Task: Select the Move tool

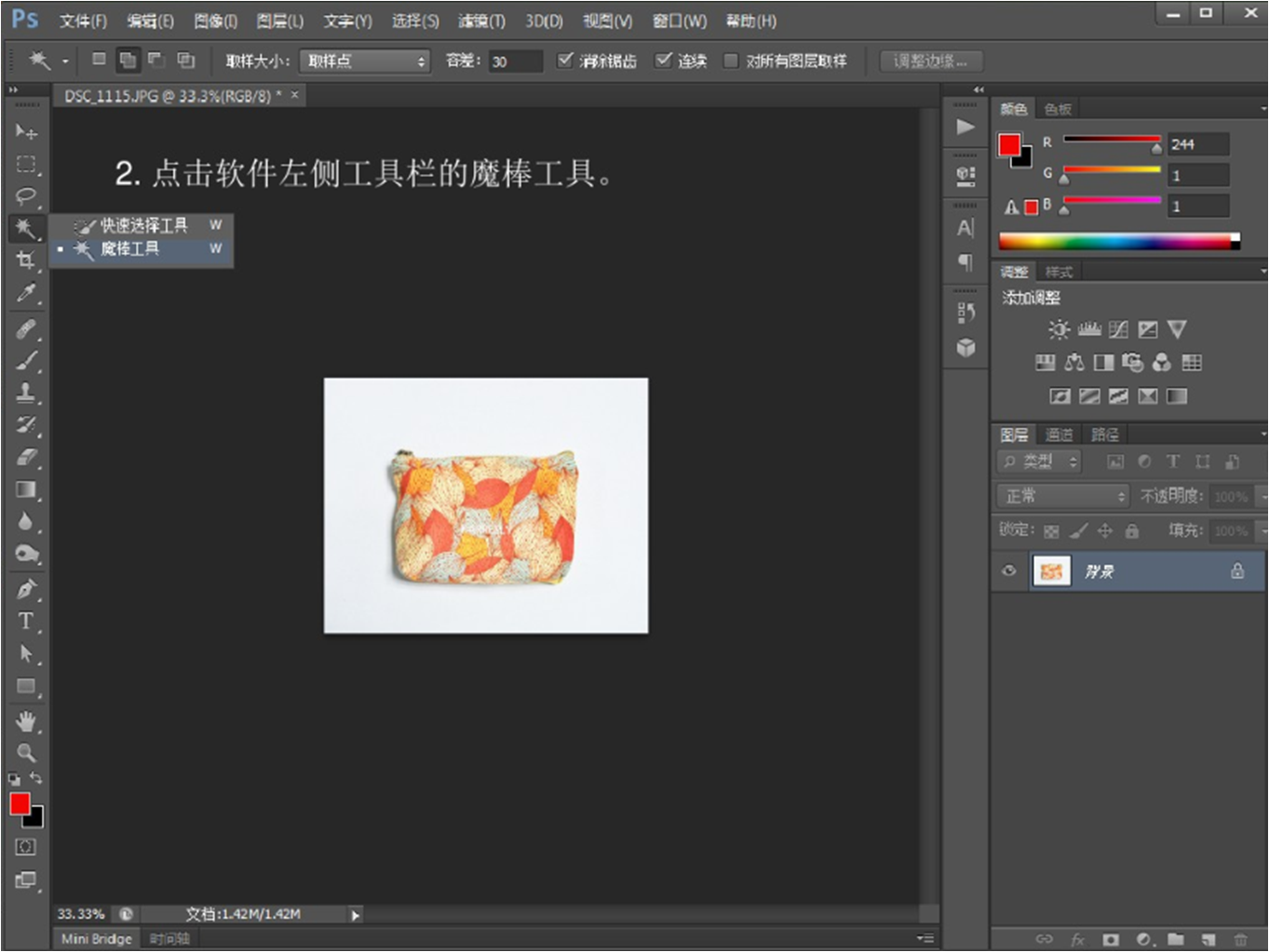Action: pyautogui.click(x=26, y=132)
